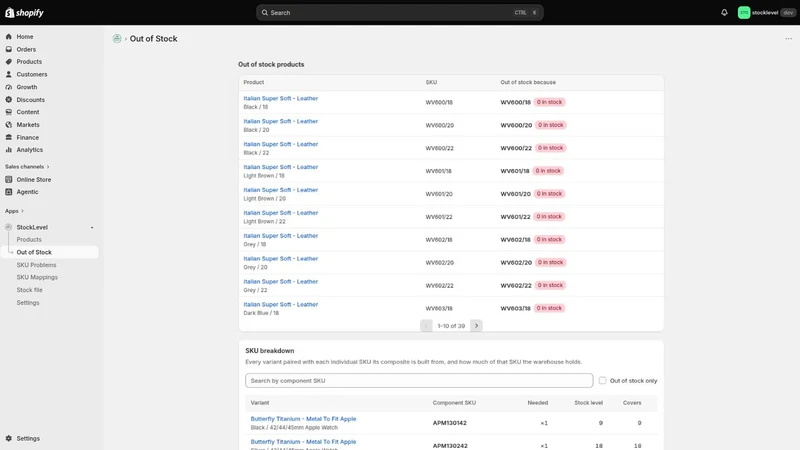The image size is (800, 450).
Task: Click the Out of stock because column header
Action: 528,82
